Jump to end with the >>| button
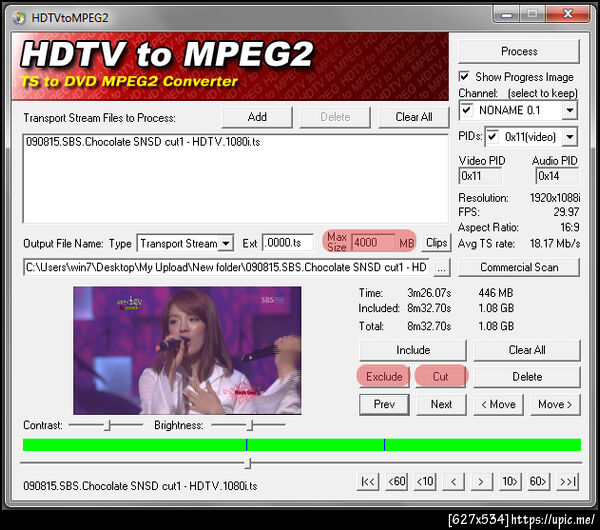This screenshot has width=600, height=530. (x=567, y=481)
